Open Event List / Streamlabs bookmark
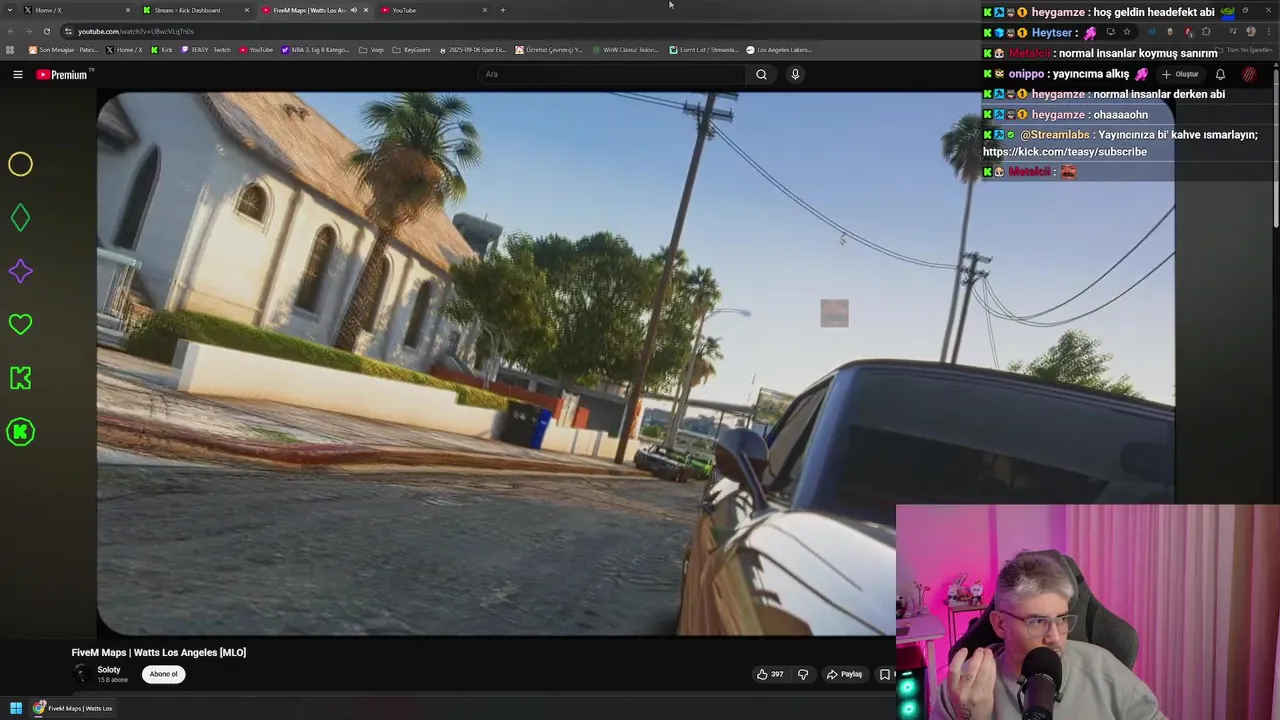 click(703, 50)
